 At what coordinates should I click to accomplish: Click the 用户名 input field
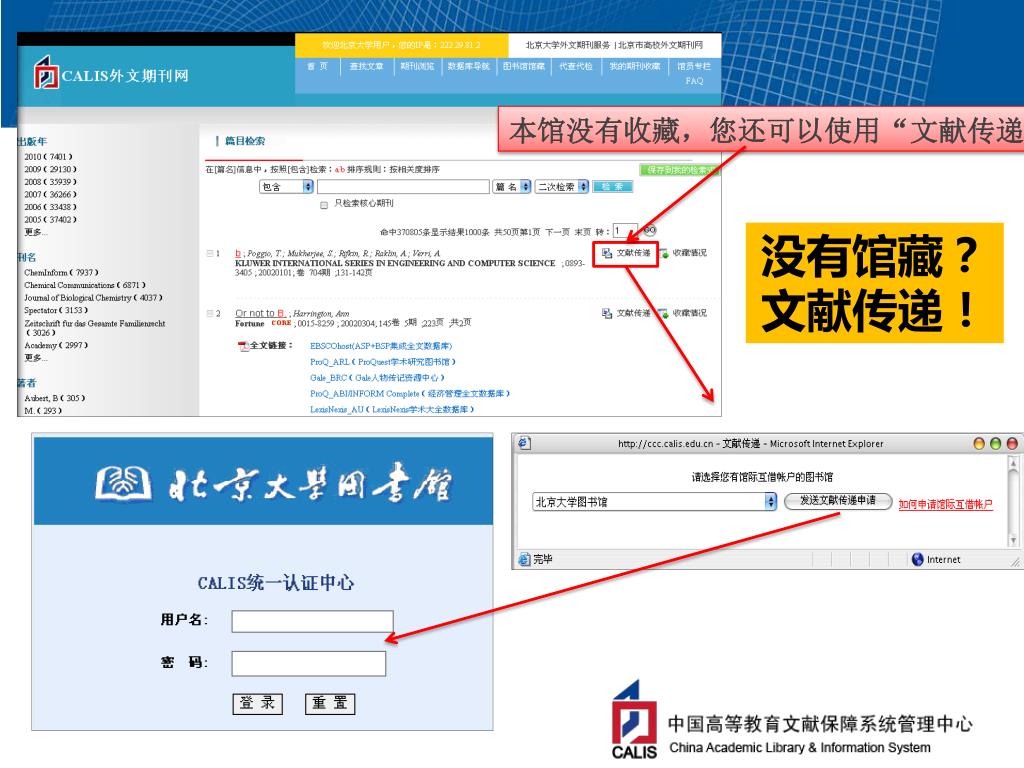pos(312,621)
